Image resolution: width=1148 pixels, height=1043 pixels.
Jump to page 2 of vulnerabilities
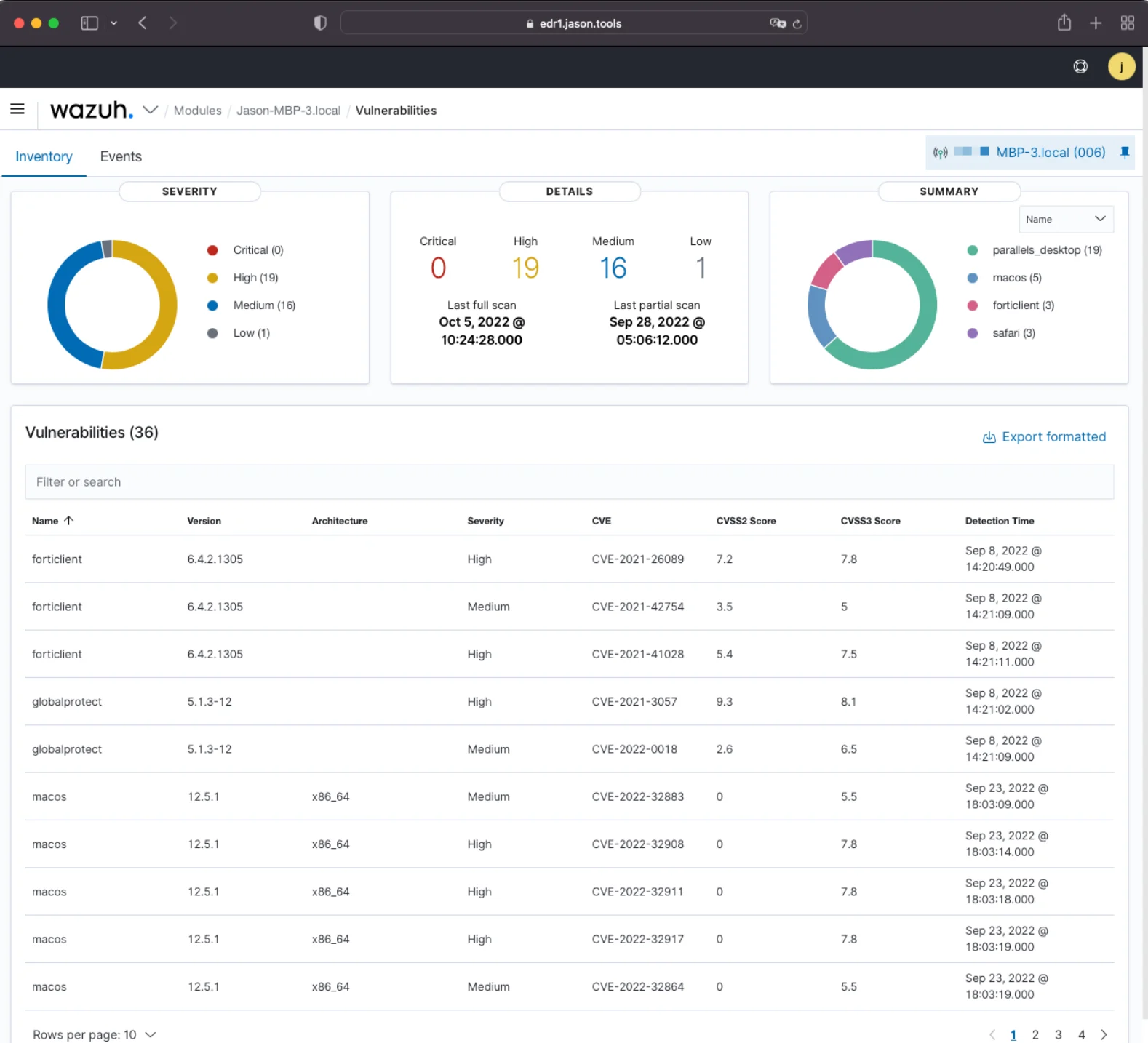pyautogui.click(x=1035, y=1034)
